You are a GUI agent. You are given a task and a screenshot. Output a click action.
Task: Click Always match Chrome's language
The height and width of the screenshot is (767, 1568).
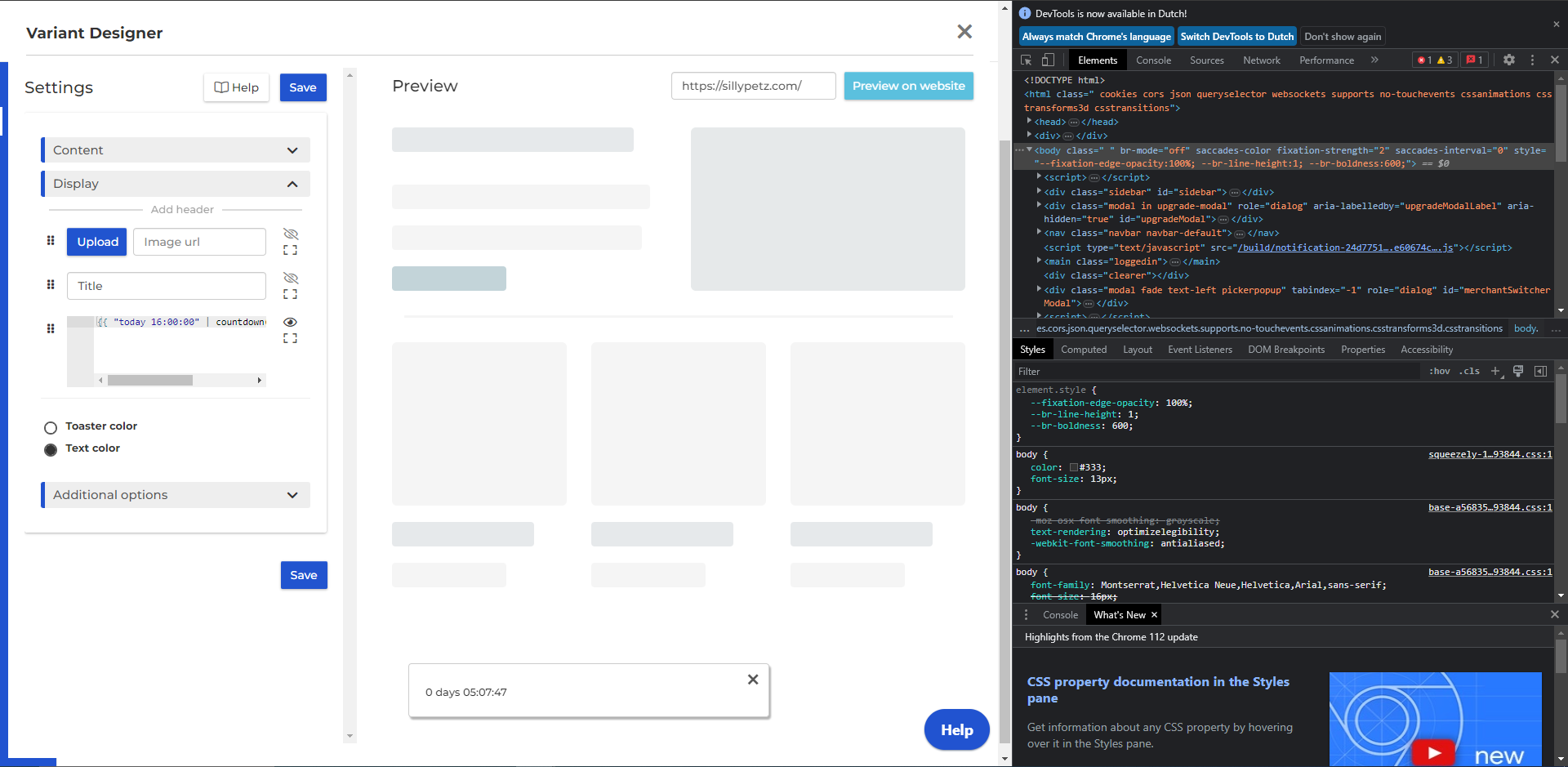coord(1096,37)
